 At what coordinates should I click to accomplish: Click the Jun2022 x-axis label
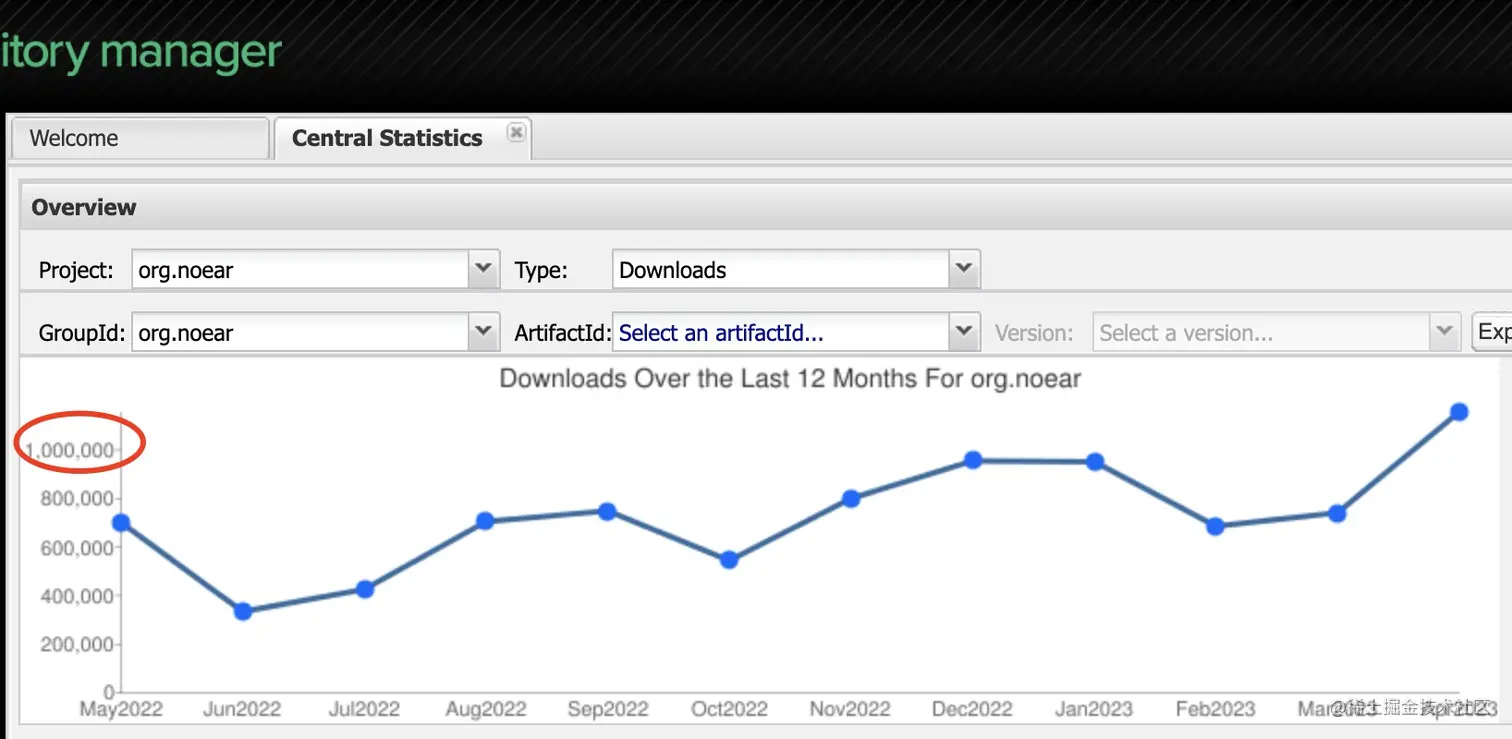point(242,709)
